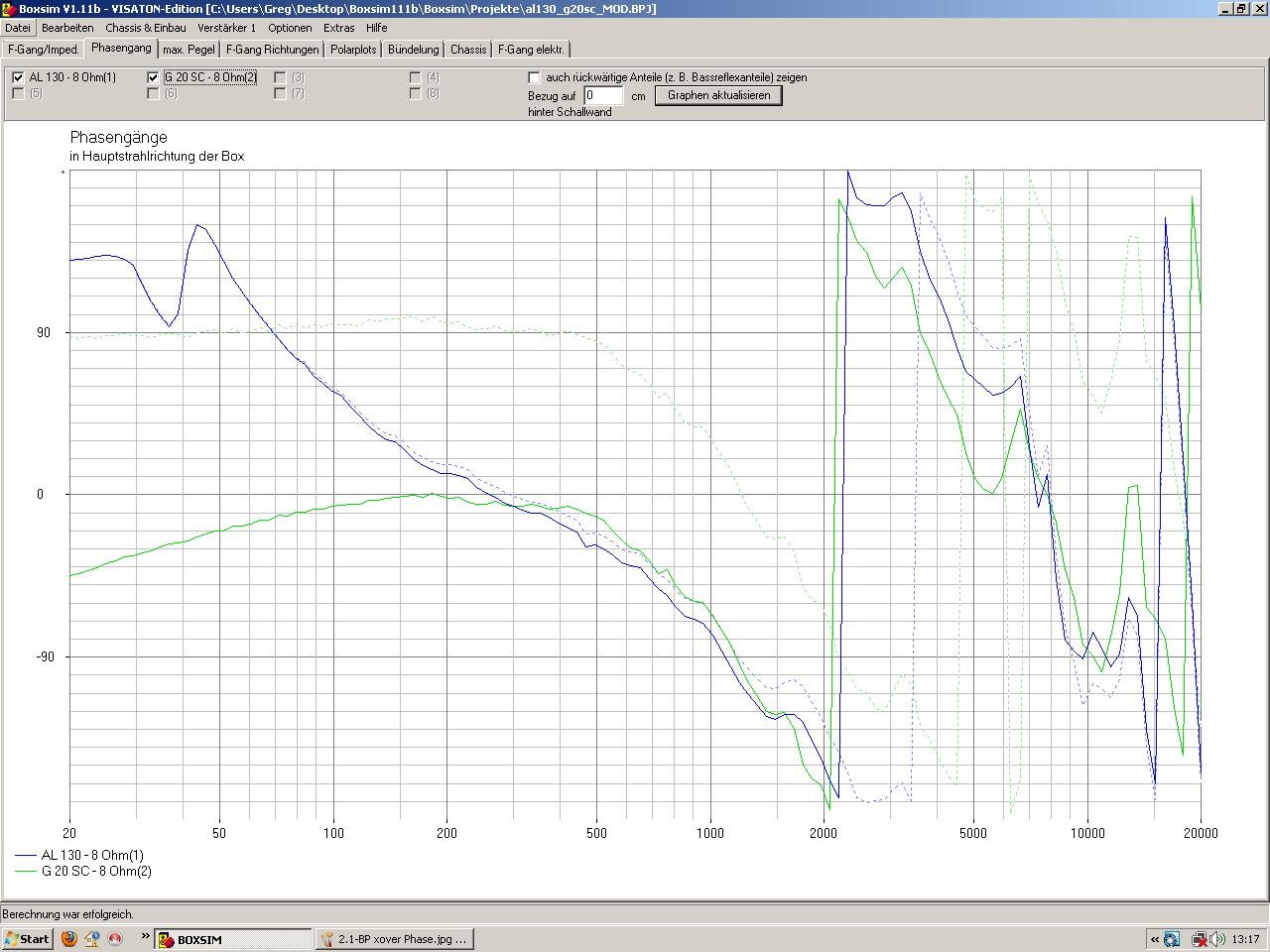
Task: Switch to the max. Pegel tab
Action: coord(189,50)
